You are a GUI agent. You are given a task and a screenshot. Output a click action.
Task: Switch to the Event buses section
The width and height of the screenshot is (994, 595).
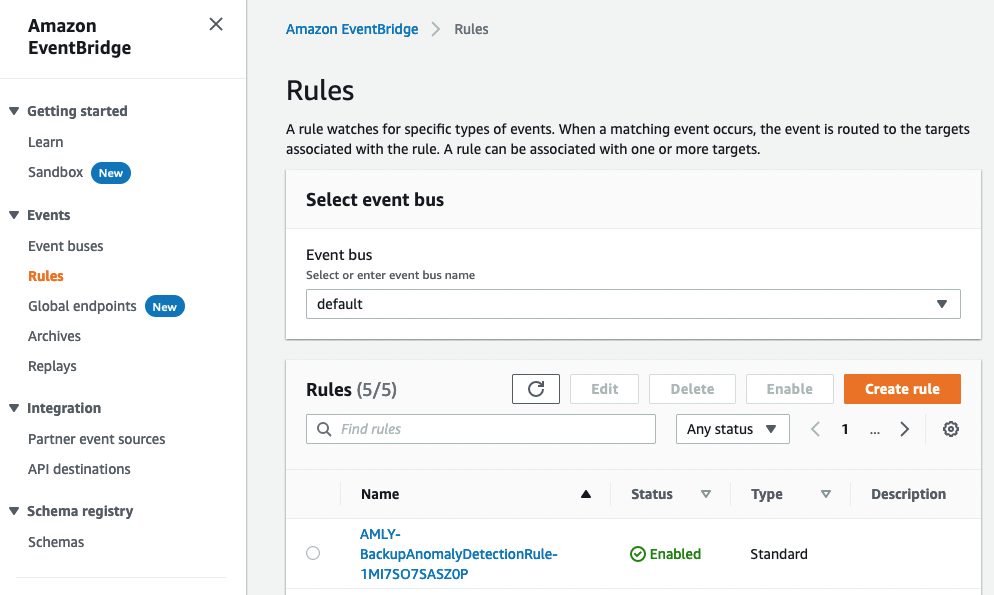coord(65,245)
